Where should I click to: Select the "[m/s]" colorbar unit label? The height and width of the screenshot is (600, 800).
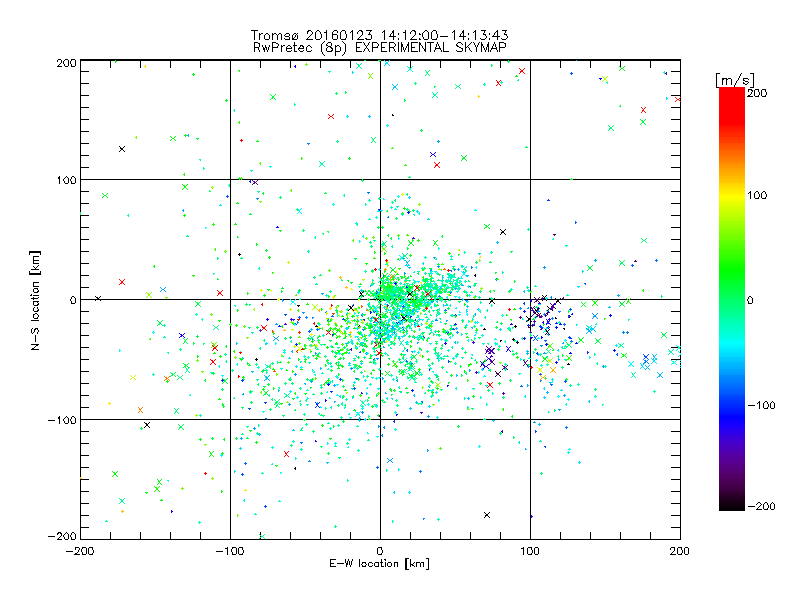[735, 80]
